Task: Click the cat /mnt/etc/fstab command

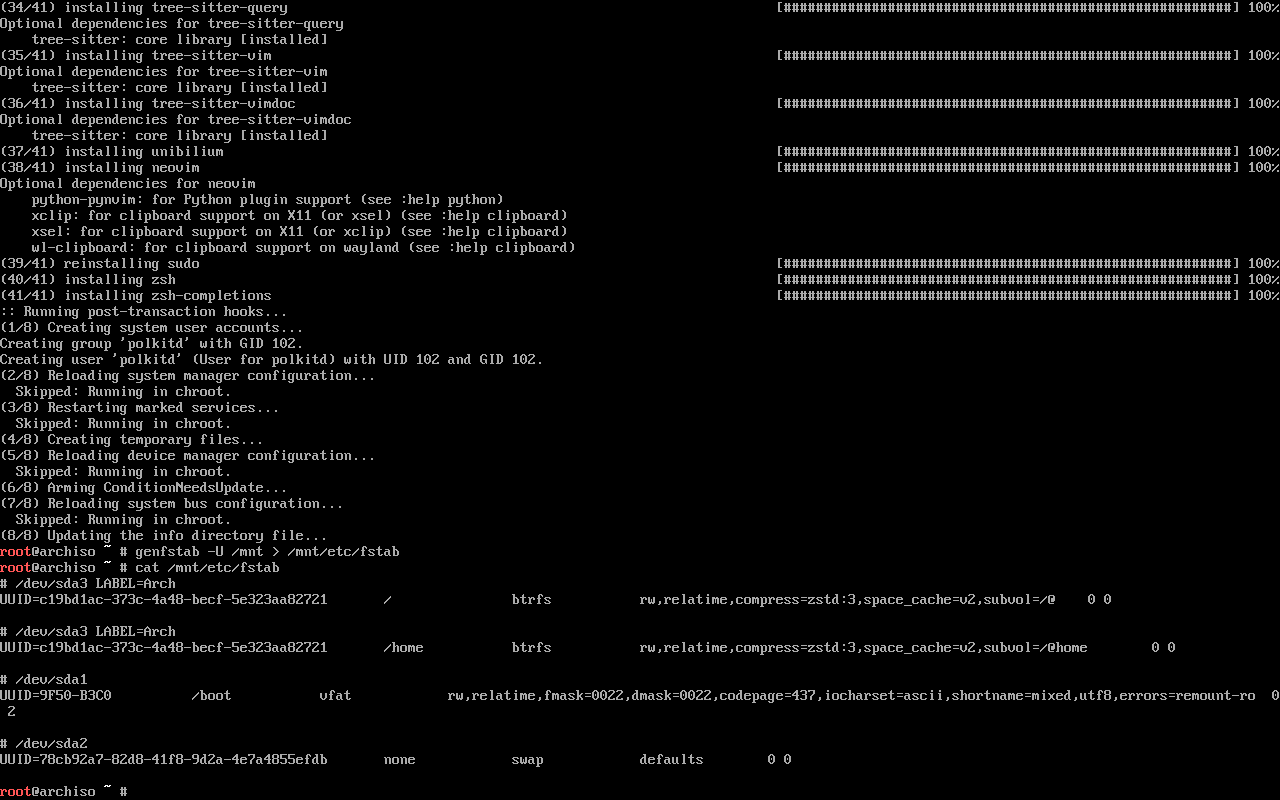Action: [207, 567]
